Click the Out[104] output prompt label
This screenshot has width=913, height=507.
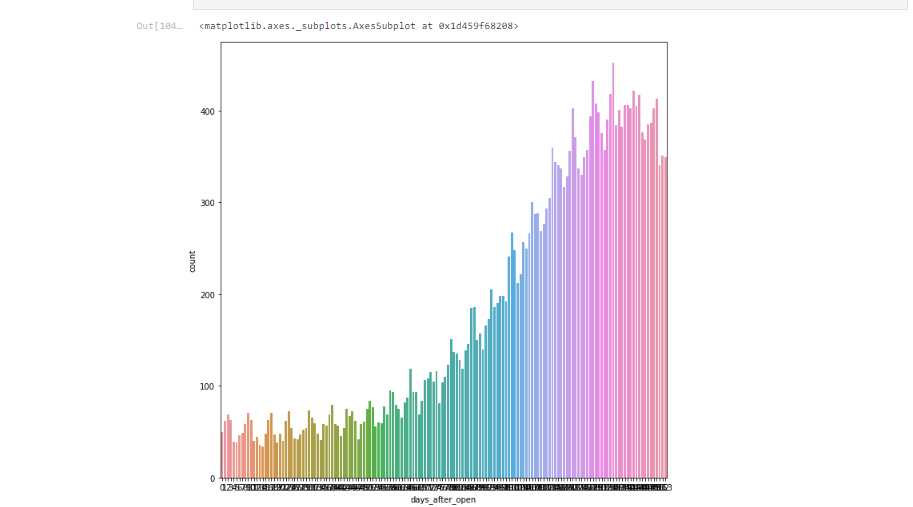[x=159, y=26]
